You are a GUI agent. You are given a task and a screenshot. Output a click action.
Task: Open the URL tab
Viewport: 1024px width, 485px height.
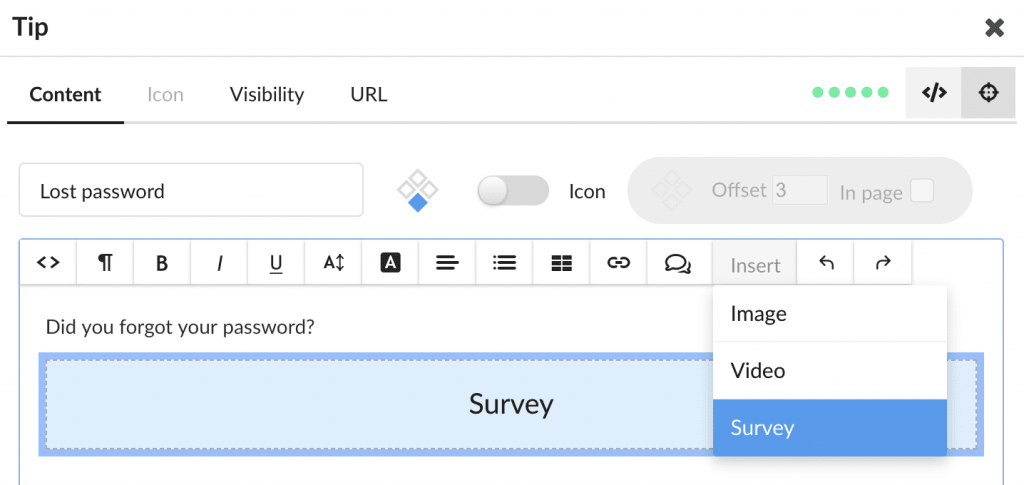click(x=368, y=95)
